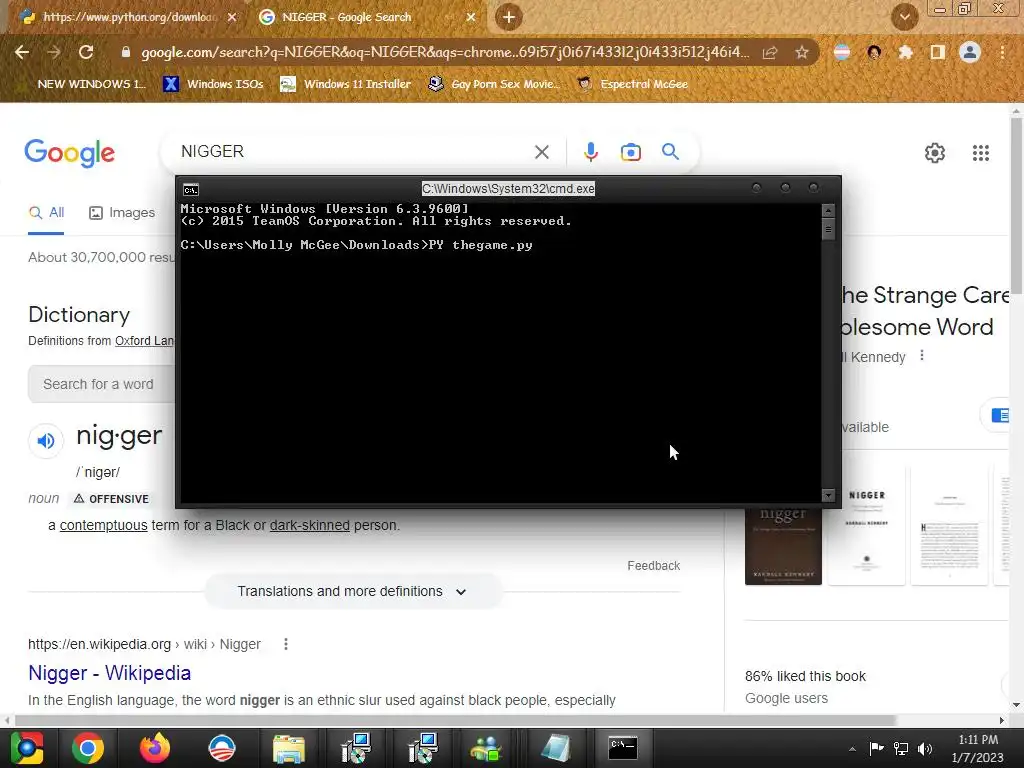
Task: Click the padlock site info icon
Action: pos(126,52)
